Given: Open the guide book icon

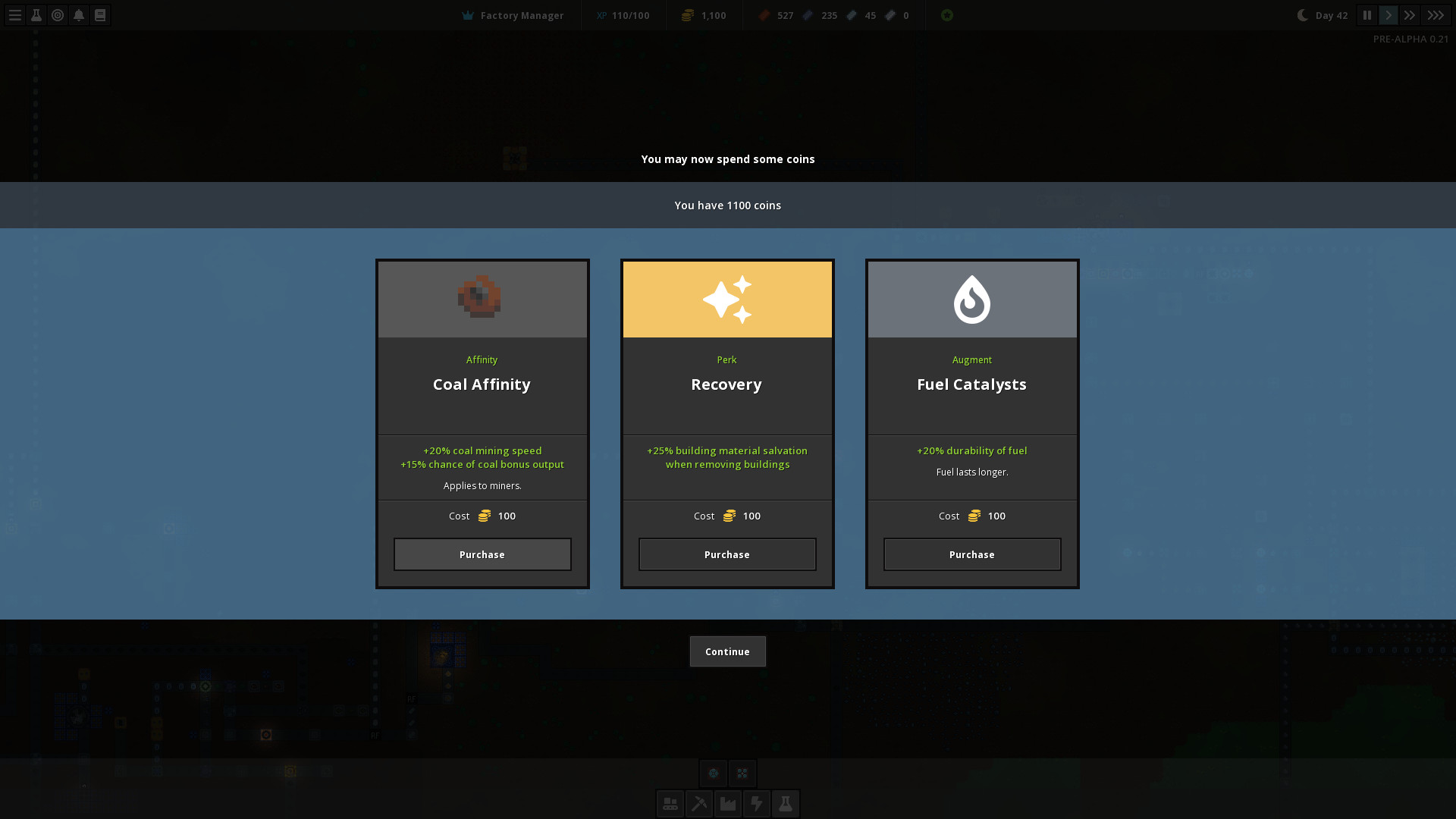Looking at the screenshot, I should [100, 15].
